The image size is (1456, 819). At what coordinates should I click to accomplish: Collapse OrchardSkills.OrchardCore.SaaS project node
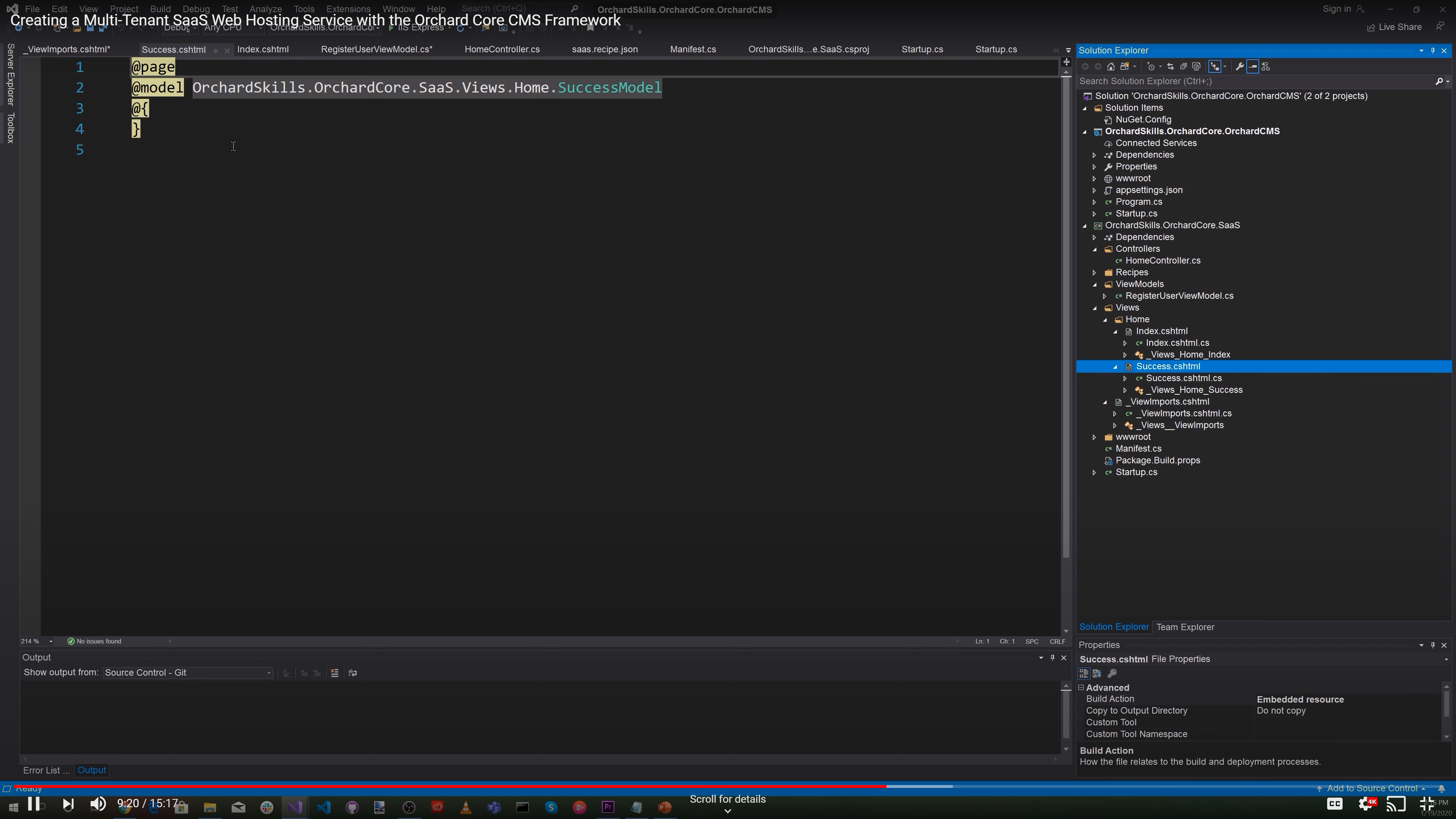1085,226
